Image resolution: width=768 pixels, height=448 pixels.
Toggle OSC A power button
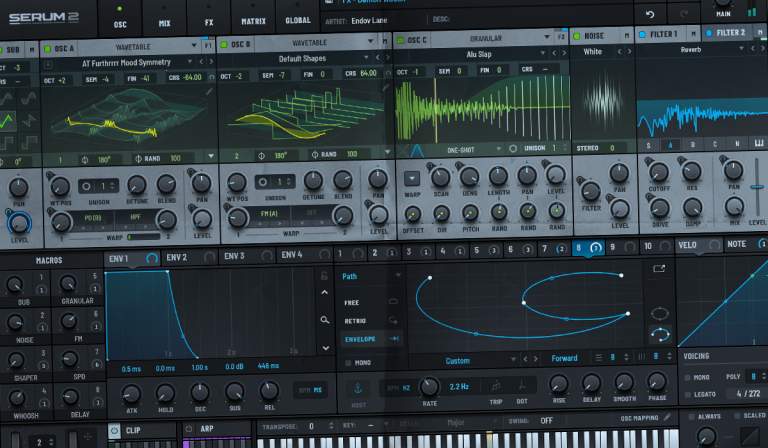point(48,48)
